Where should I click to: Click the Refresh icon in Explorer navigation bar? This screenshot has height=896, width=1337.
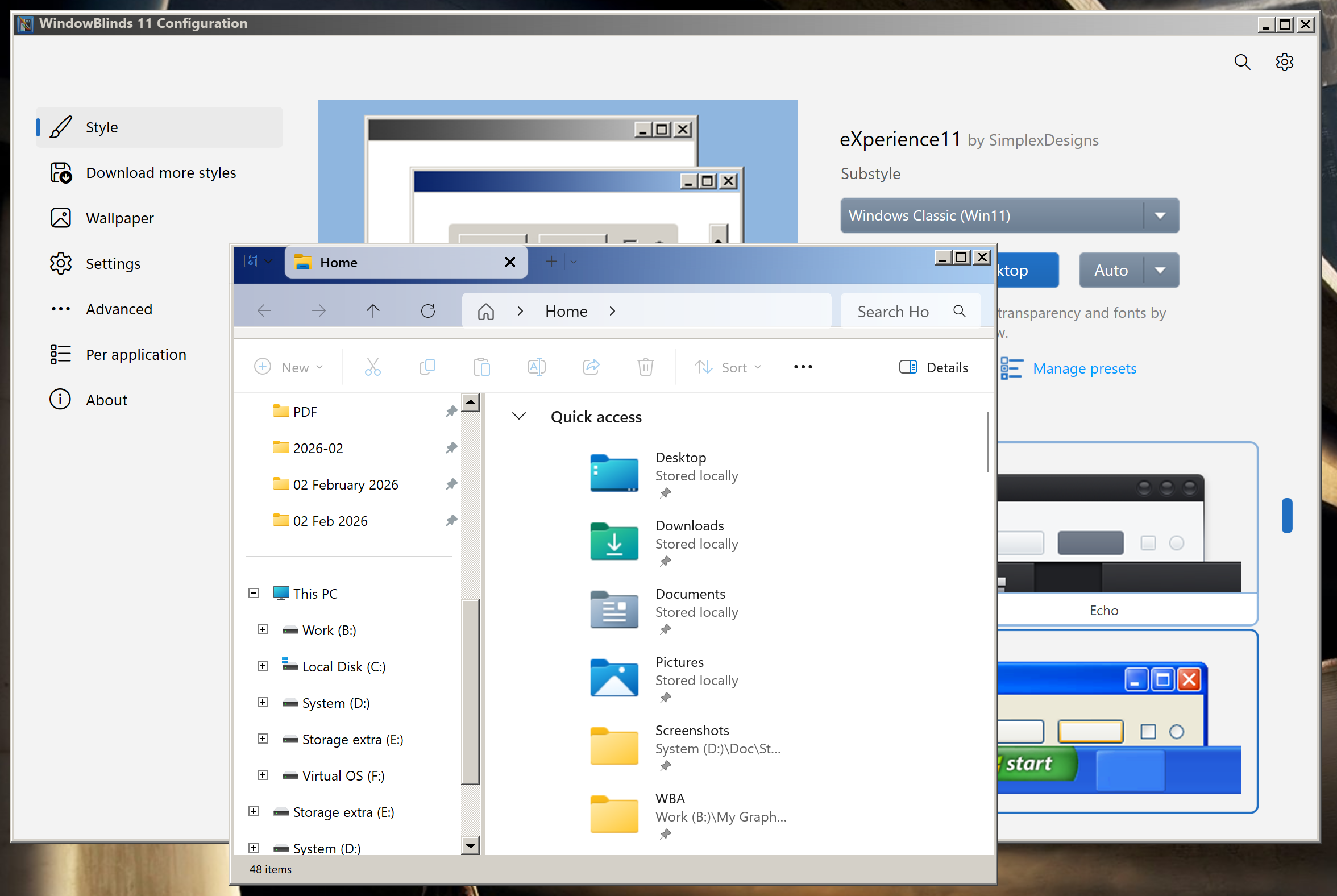pos(427,311)
